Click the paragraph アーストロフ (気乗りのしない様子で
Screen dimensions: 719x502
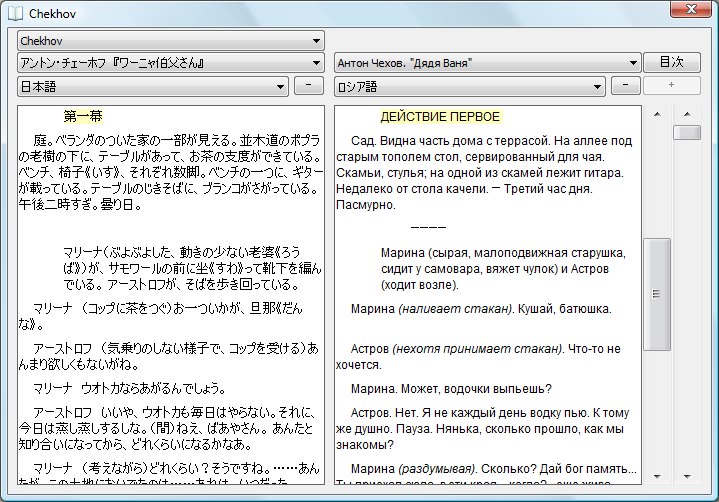[169, 356]
